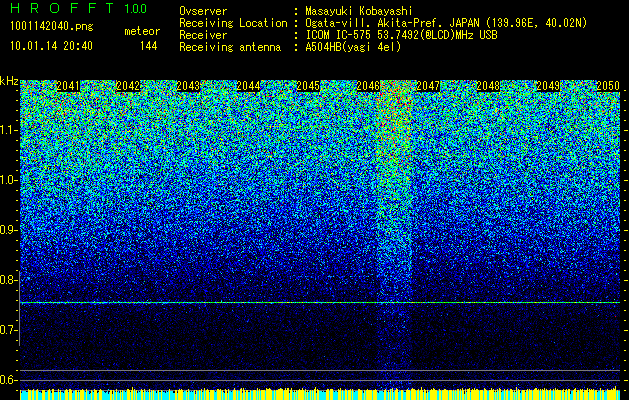Click the filename 1001142040.png
This screenshot has height=400, width=629.
coord(52,26)
